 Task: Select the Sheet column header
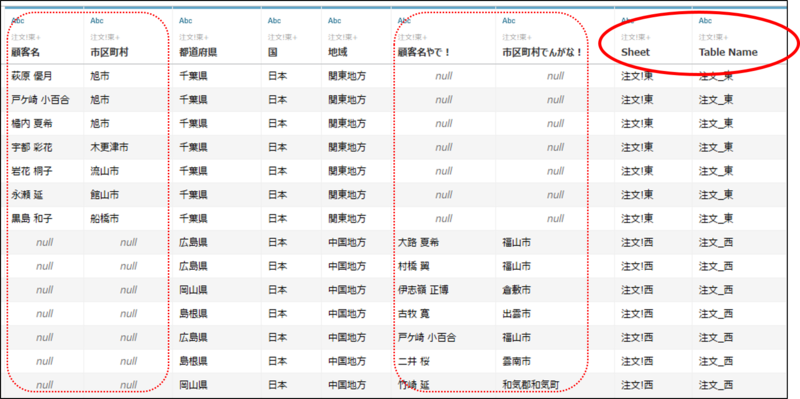coord(635,52)
